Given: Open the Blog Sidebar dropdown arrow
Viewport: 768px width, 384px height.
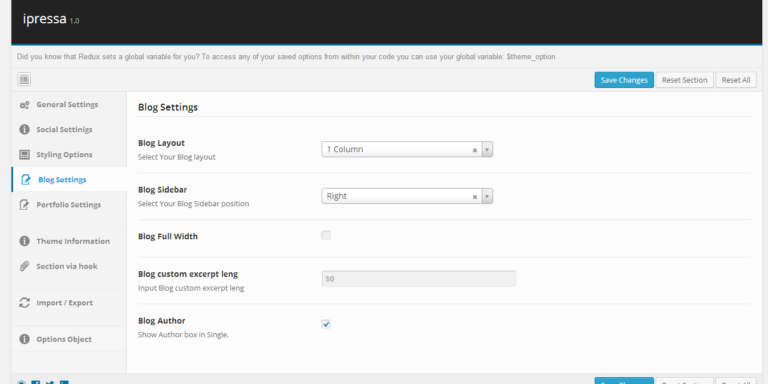Looking at the screenshot, I should tap(487, 196).
